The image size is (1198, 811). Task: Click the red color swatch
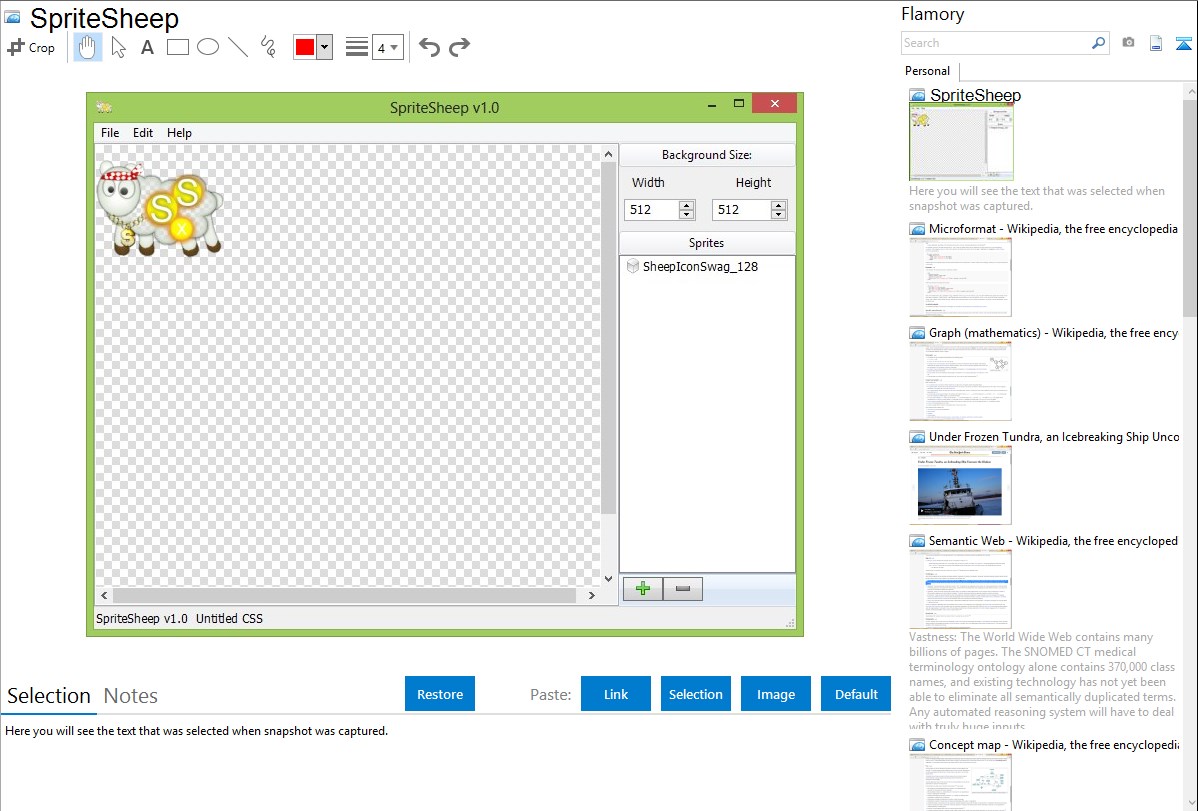[x=305, y=47]
